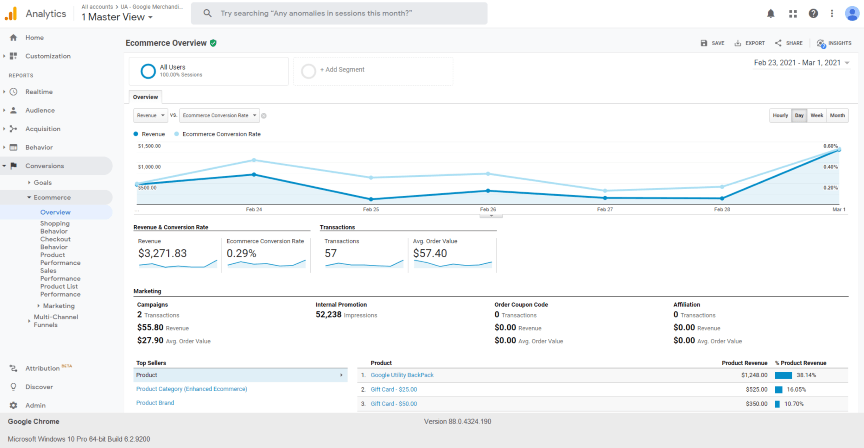Switch chart to Day view
Image resolution: width=864 pixels, height=448 pixels.
point(799,115)
